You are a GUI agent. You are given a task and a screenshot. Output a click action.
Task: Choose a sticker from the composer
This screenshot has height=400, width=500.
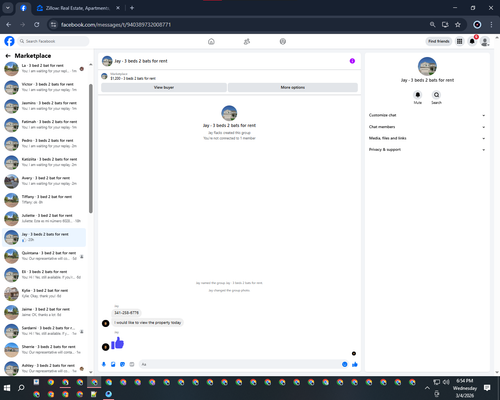(122, 364)
